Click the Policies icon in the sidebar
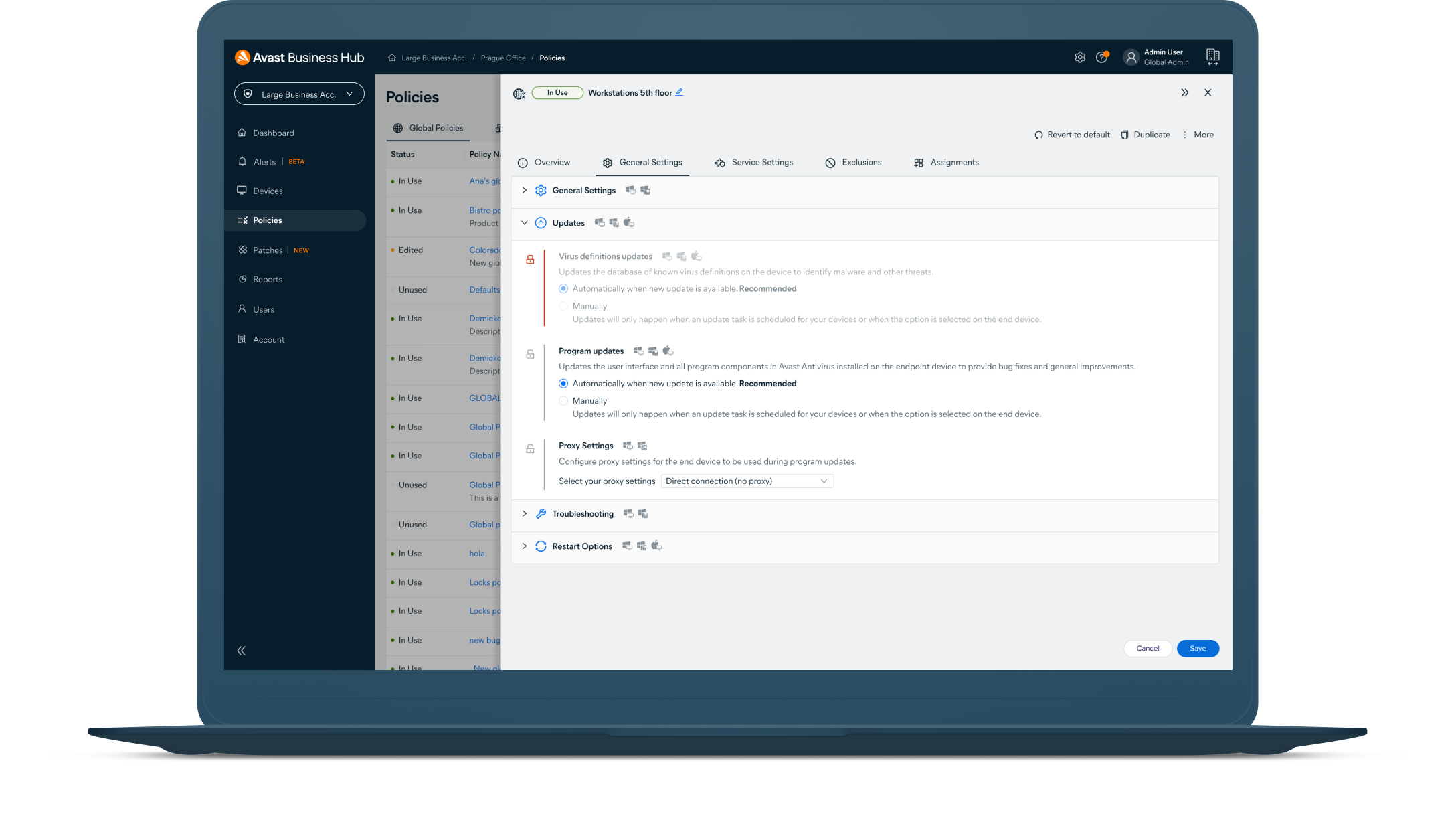Image resolution: width=1456 pixels, height=834 pixels. (242, 219)
